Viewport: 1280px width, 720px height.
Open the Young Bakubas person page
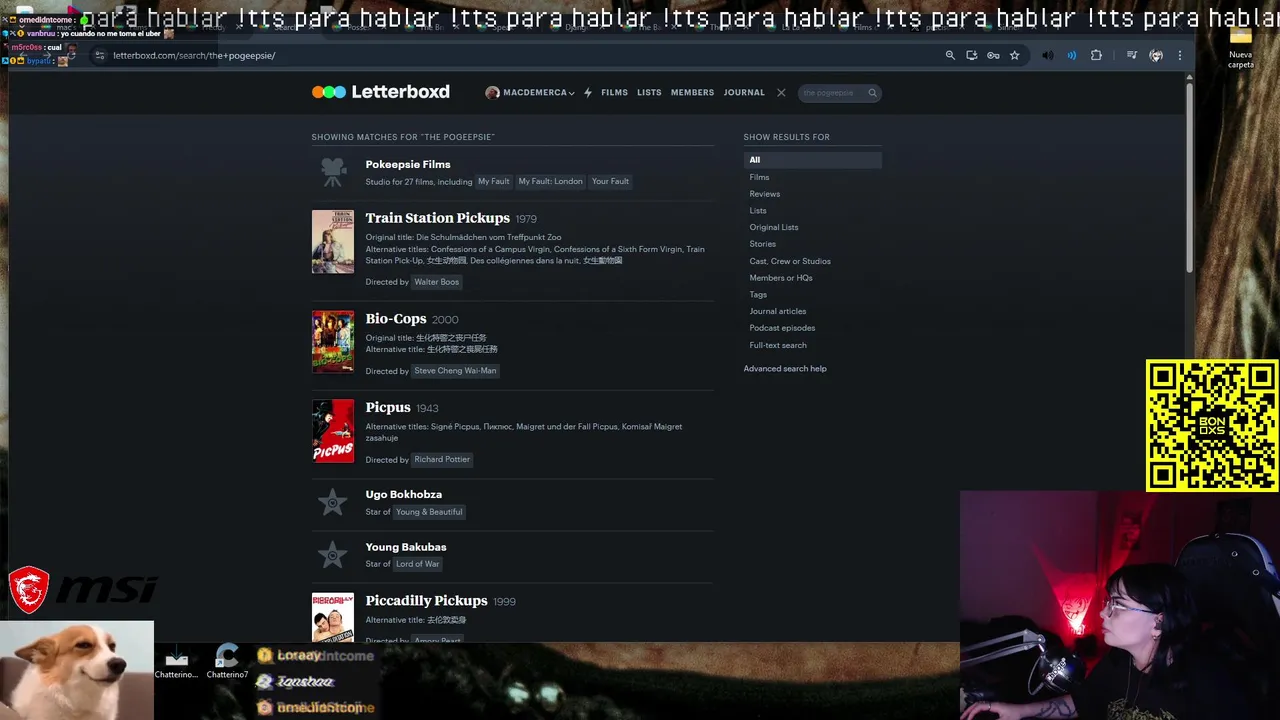coord(406,547)
